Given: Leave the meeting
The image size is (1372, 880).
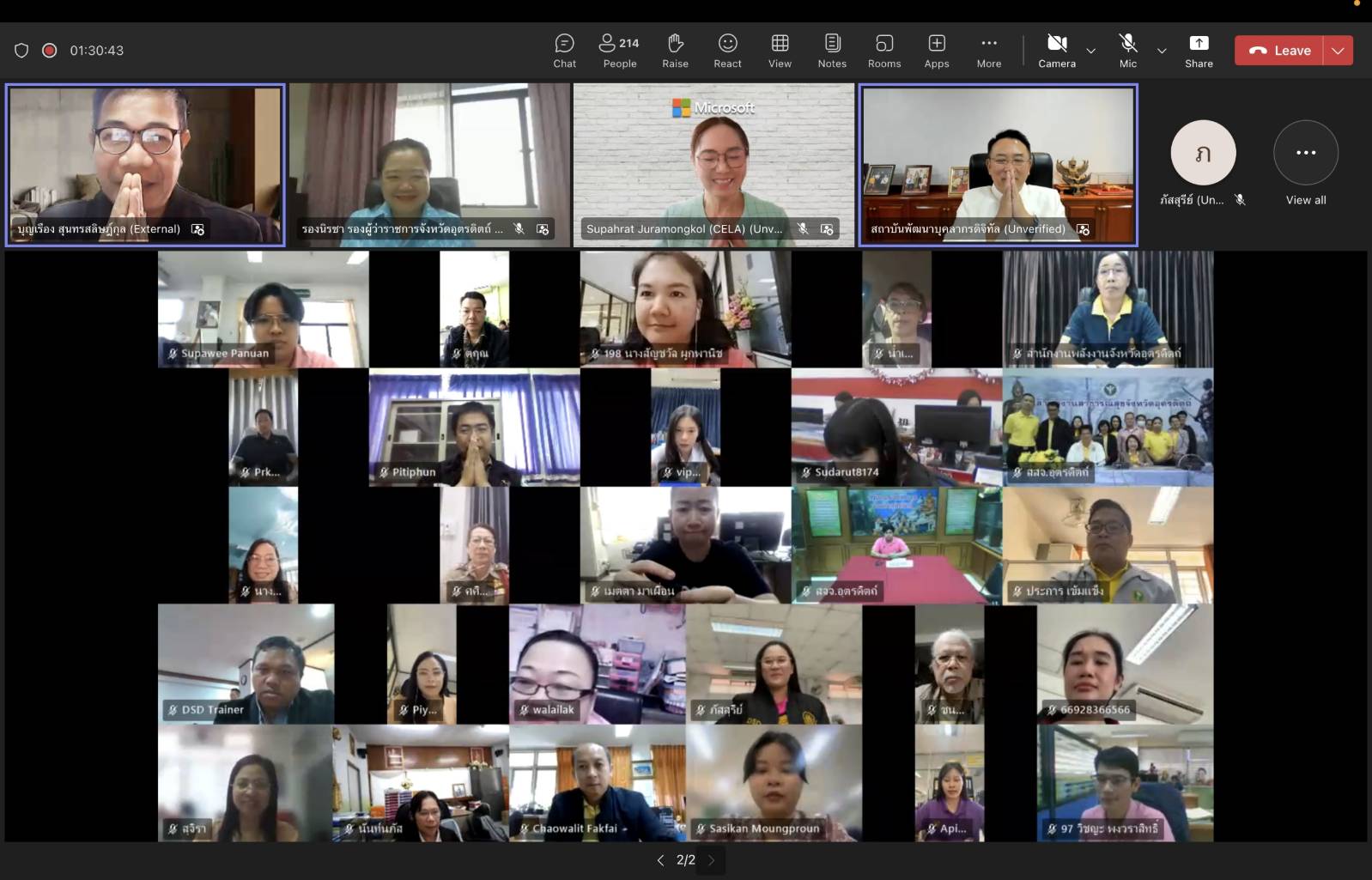Looking at the screenshot, I should coord(1279,51).
